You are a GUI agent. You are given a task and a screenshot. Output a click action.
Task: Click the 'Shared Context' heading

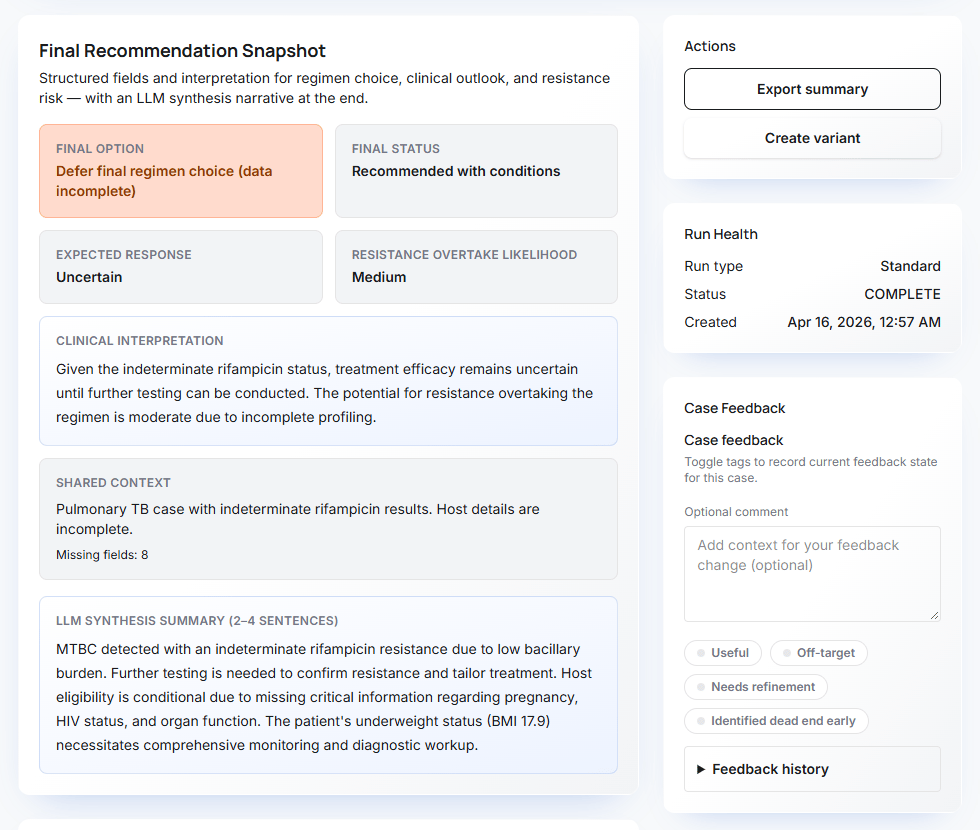(x=113, y=482)
